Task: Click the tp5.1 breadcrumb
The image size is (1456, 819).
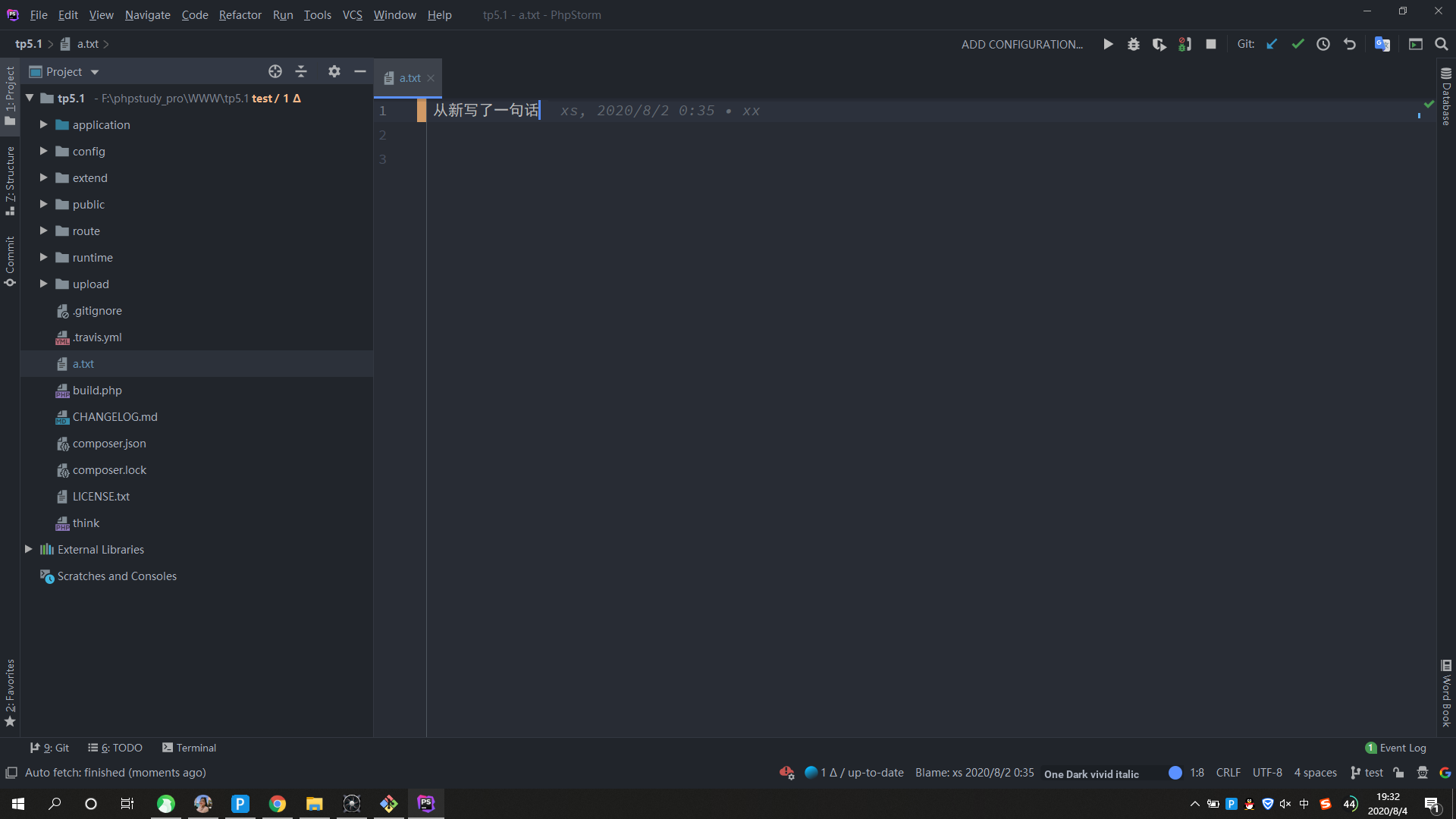Action: [x=29, y=44]
